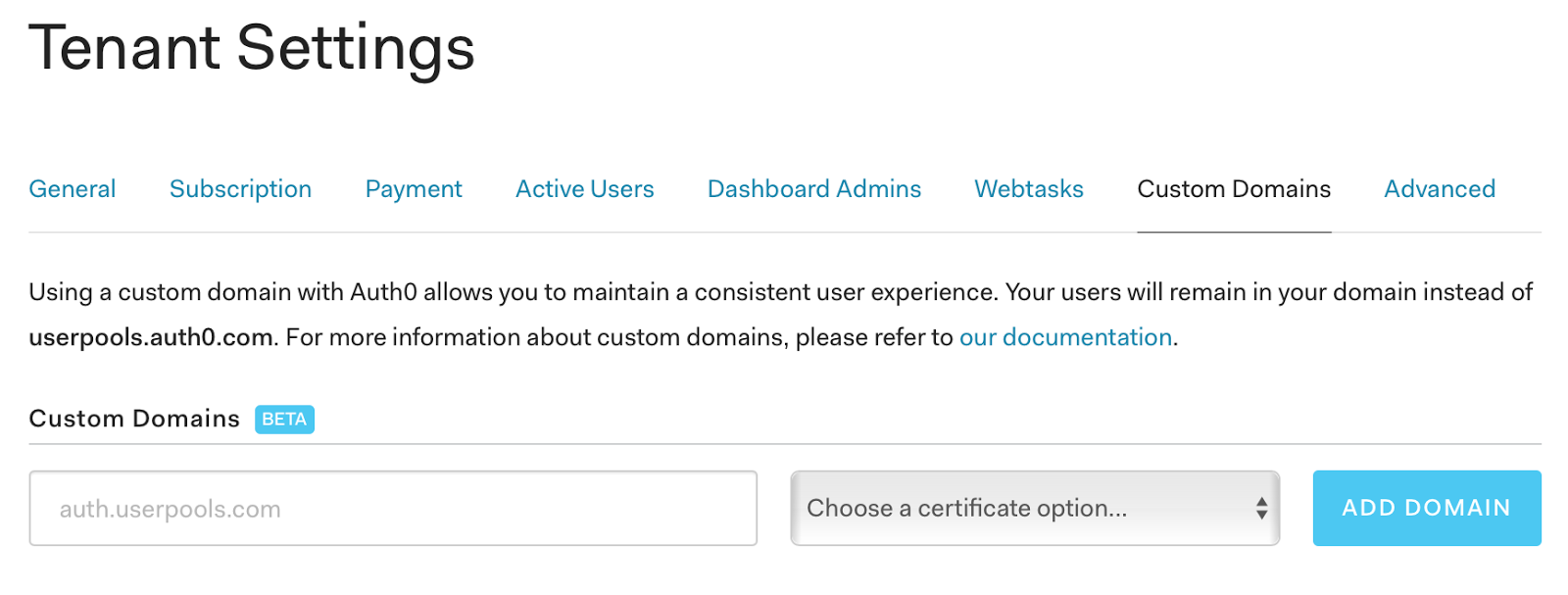Expand the 'Choose a certificate option' dropdown

[1019, 509]
